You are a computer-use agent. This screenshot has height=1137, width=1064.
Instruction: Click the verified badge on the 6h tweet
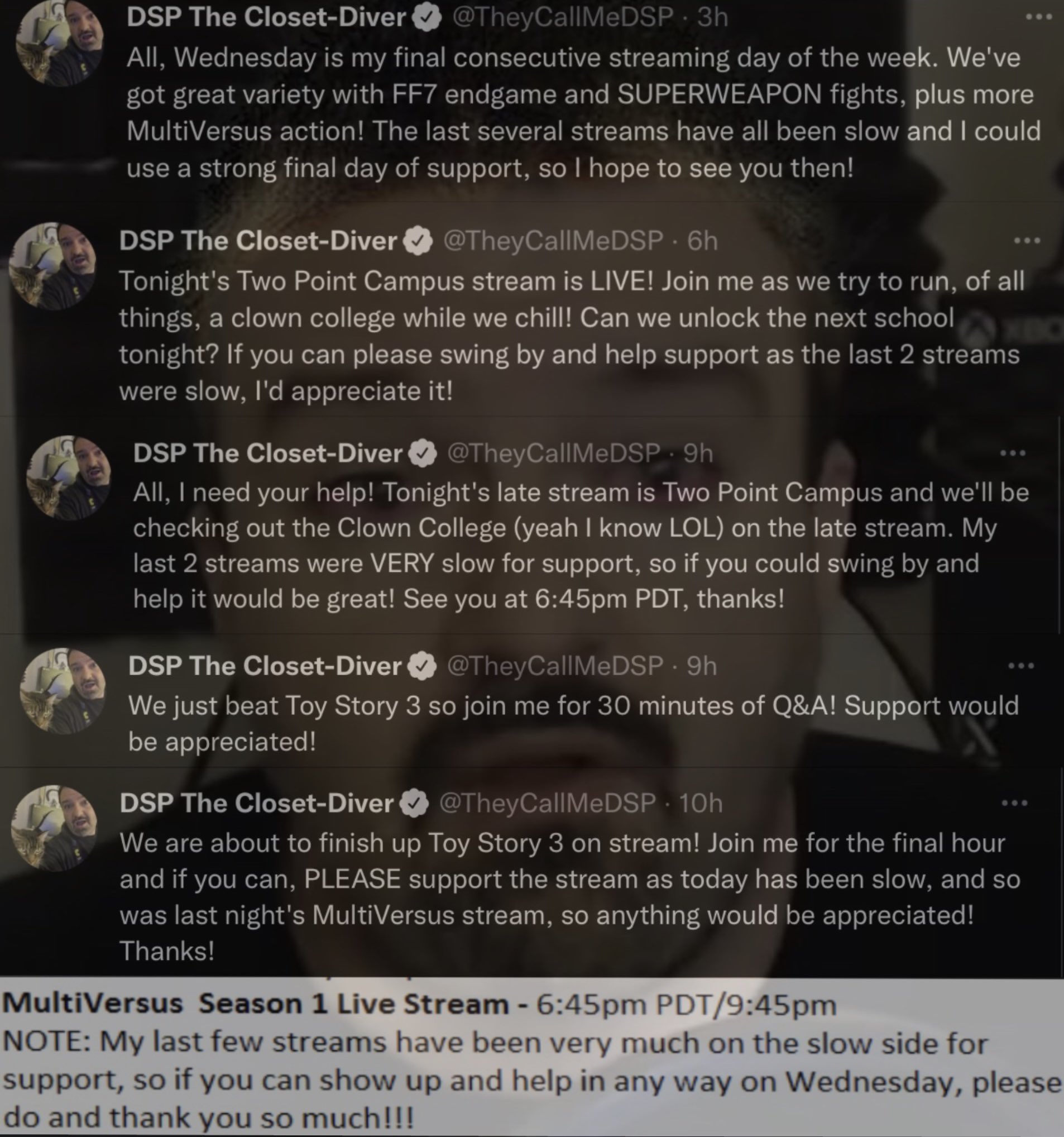[x=418, y=241]
